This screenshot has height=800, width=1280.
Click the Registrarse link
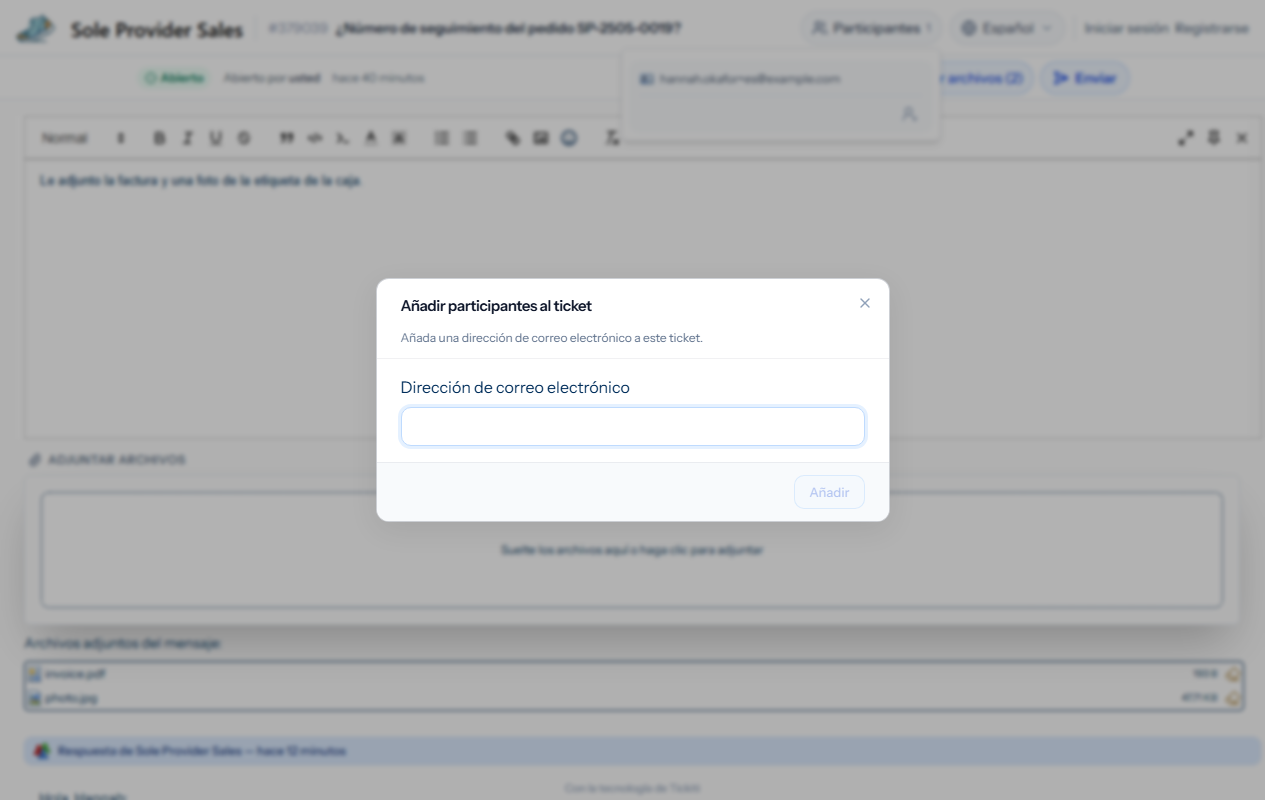tap(1212, 28)
